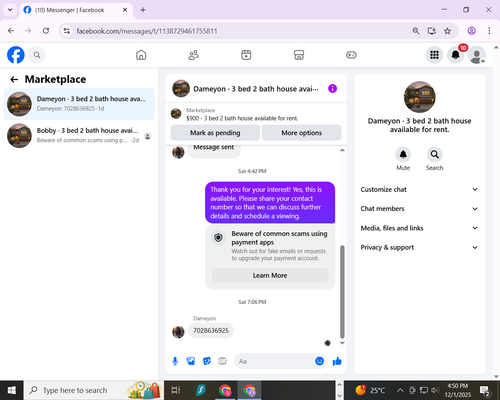Send a thumbs up like
The width and height of the screenshot is (500, 400).
[337, 361]
